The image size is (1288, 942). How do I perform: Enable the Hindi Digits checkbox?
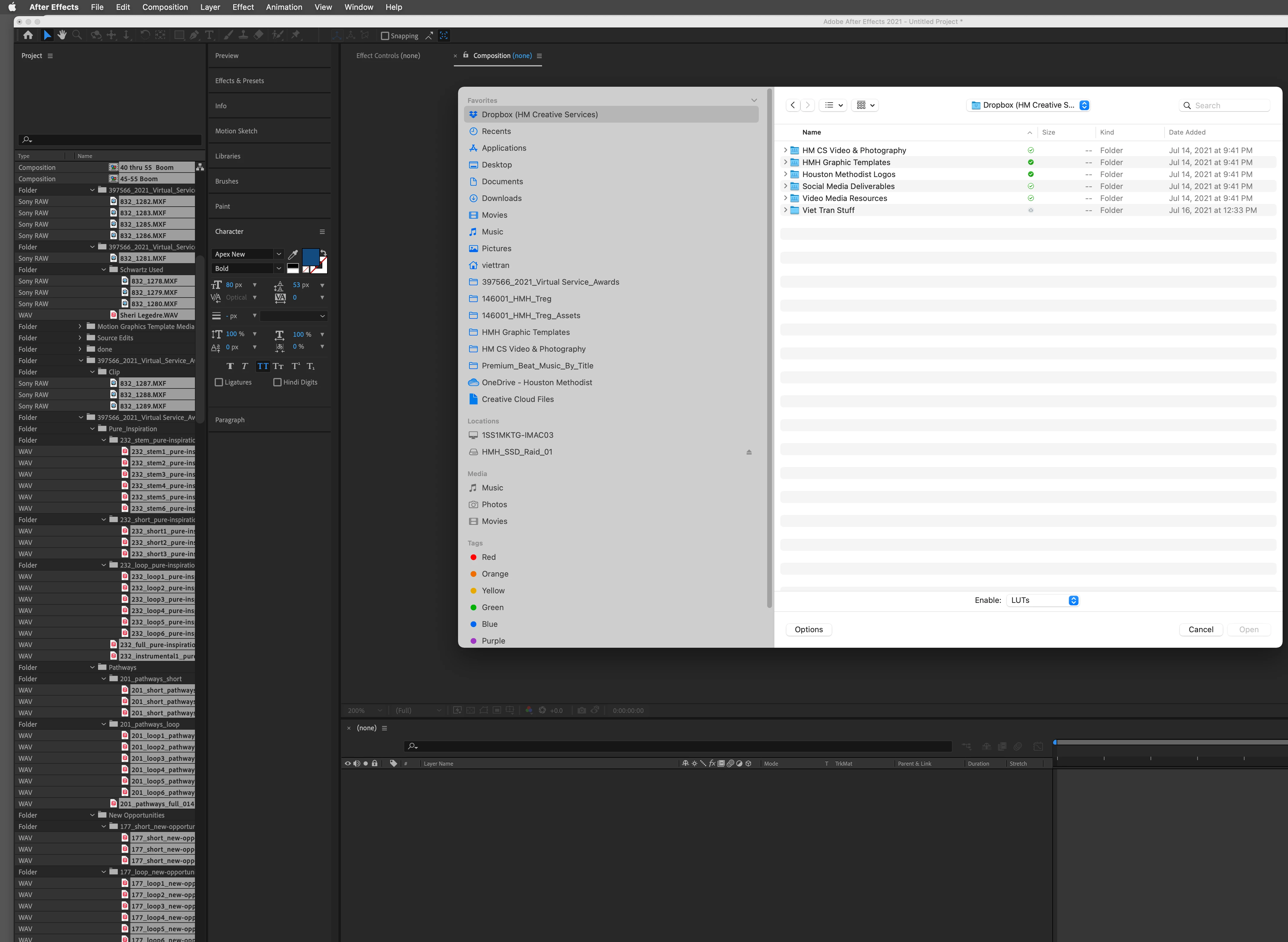pos(278,382)
